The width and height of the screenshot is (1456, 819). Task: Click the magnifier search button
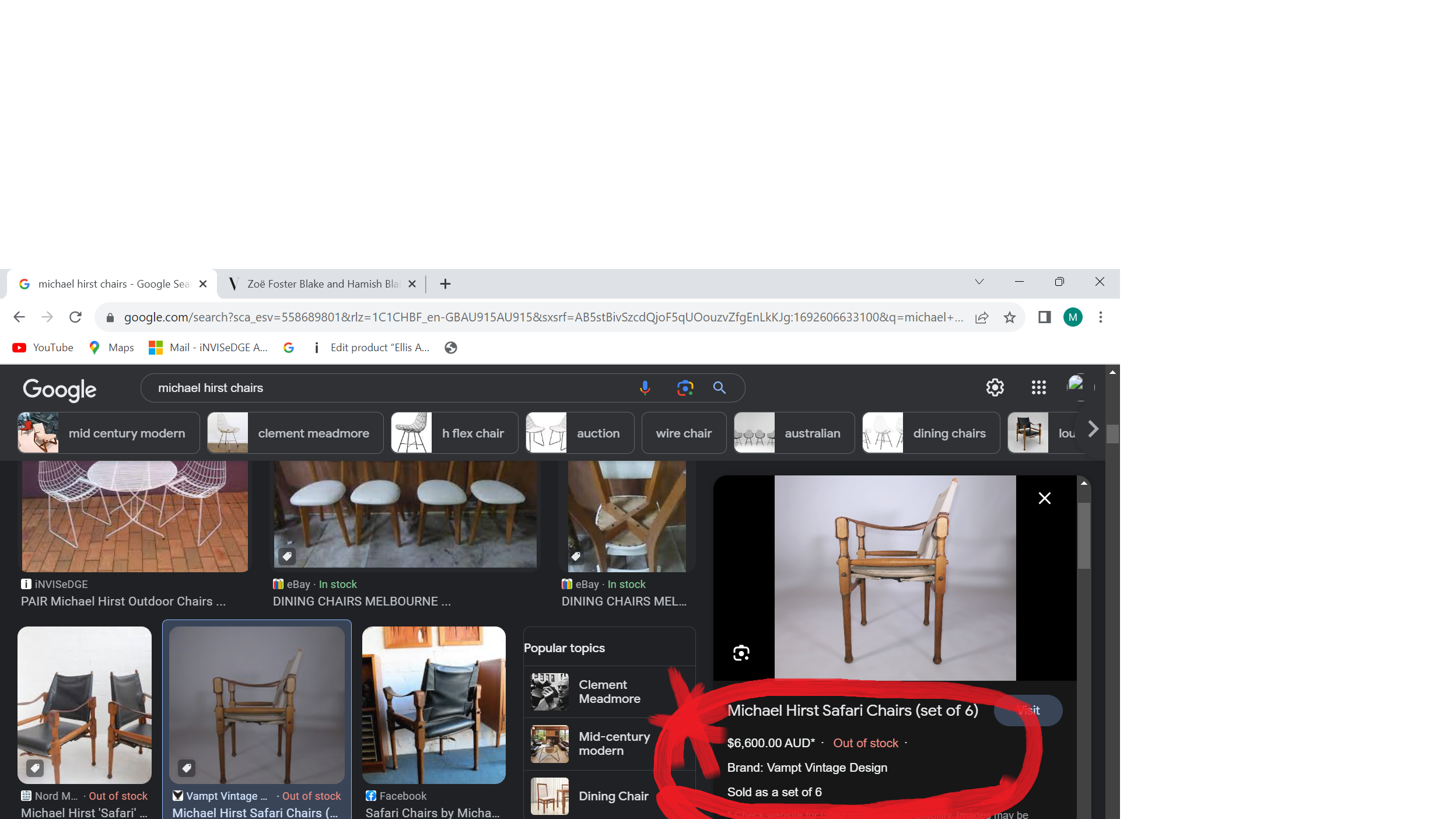[x=719, y=388]
